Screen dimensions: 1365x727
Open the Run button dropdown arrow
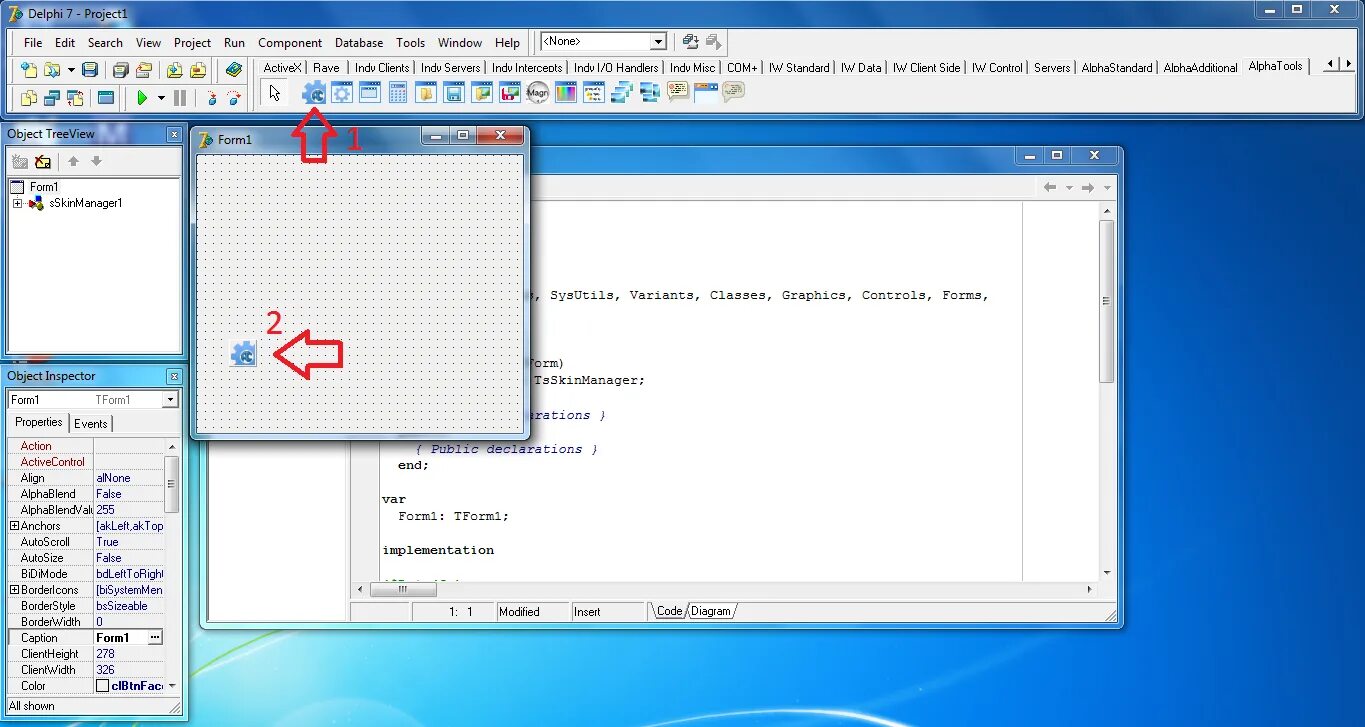click(160, 98)
